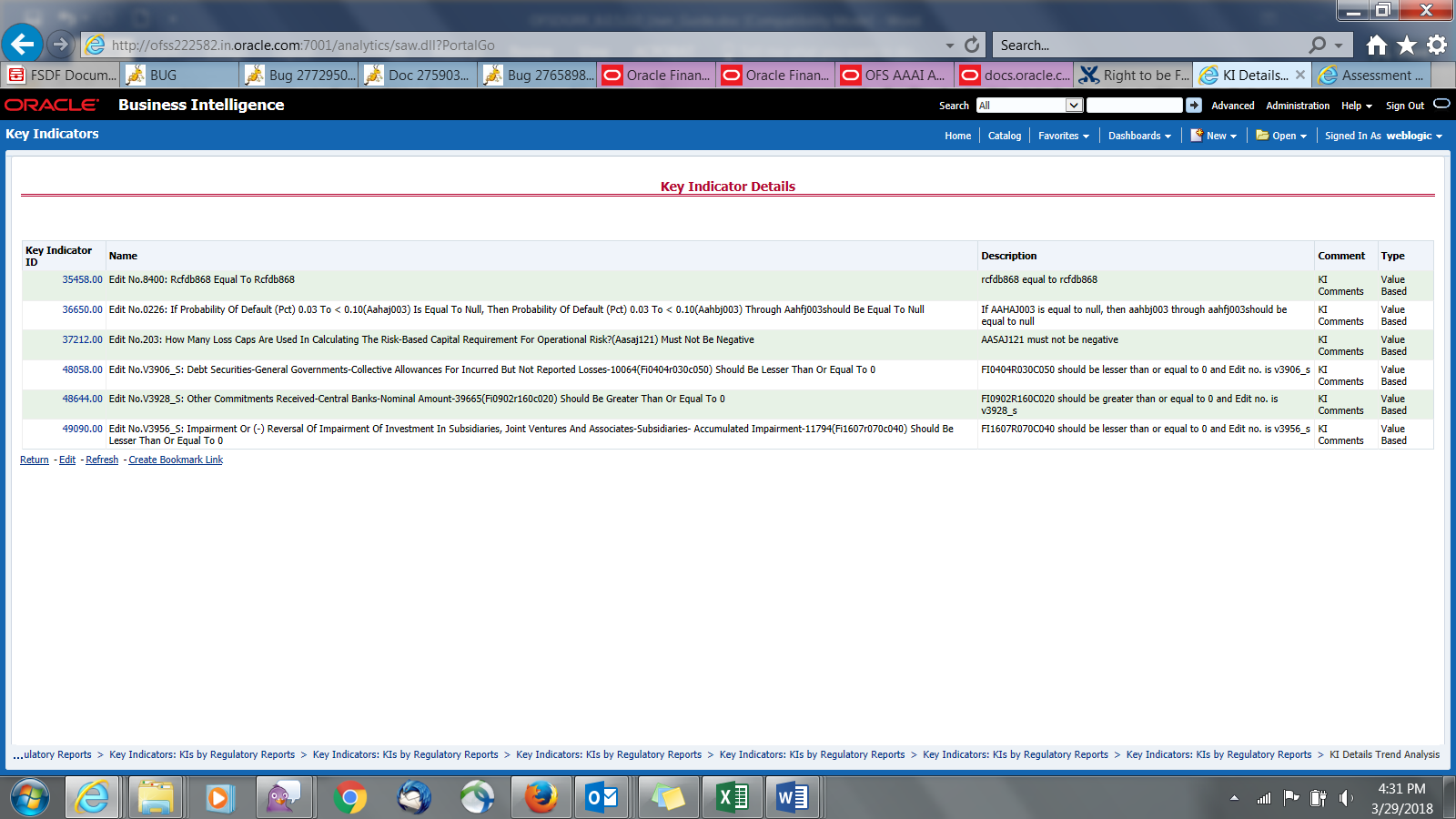Switch to the FSDF Docum... tab
The width and height of the screenshot is (1456, 819).
coord(62,75)
